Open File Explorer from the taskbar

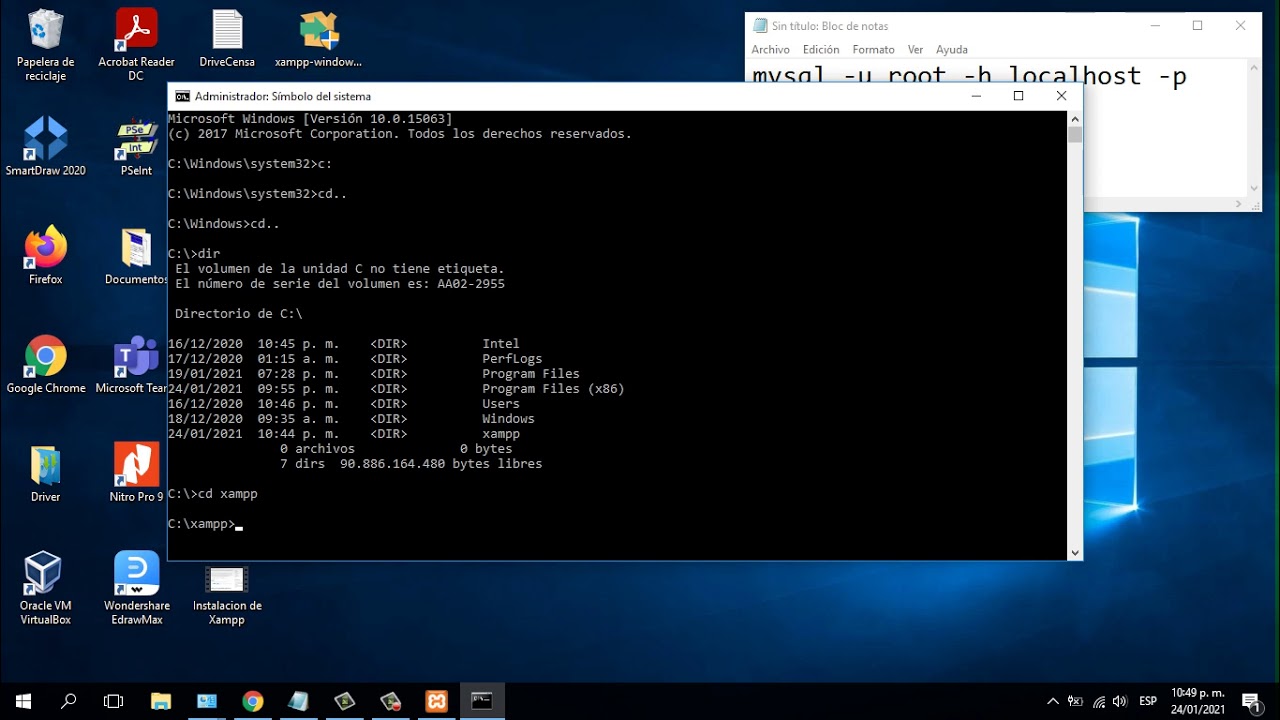coord(161,701)
